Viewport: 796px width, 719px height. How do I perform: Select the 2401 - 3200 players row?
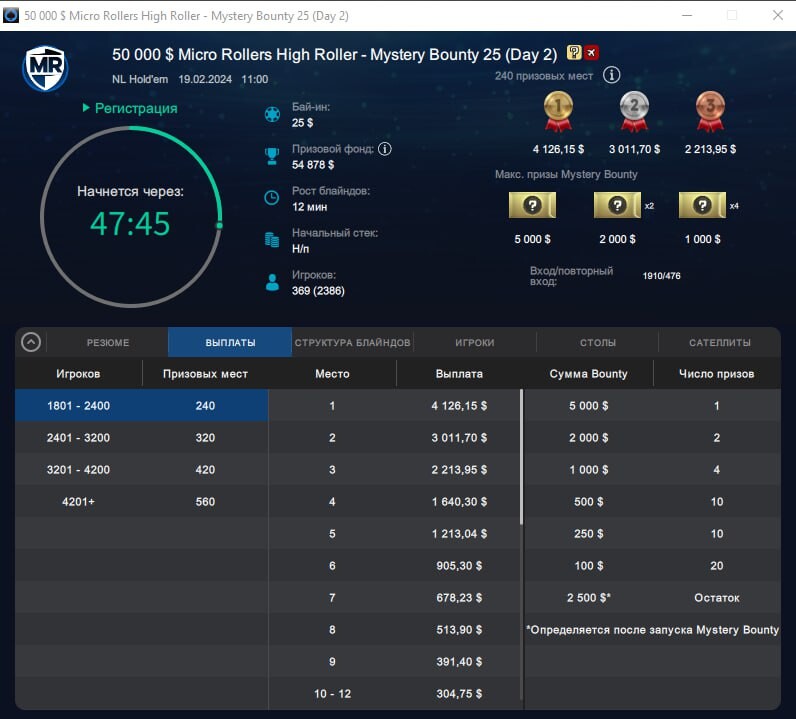(141, 438)
